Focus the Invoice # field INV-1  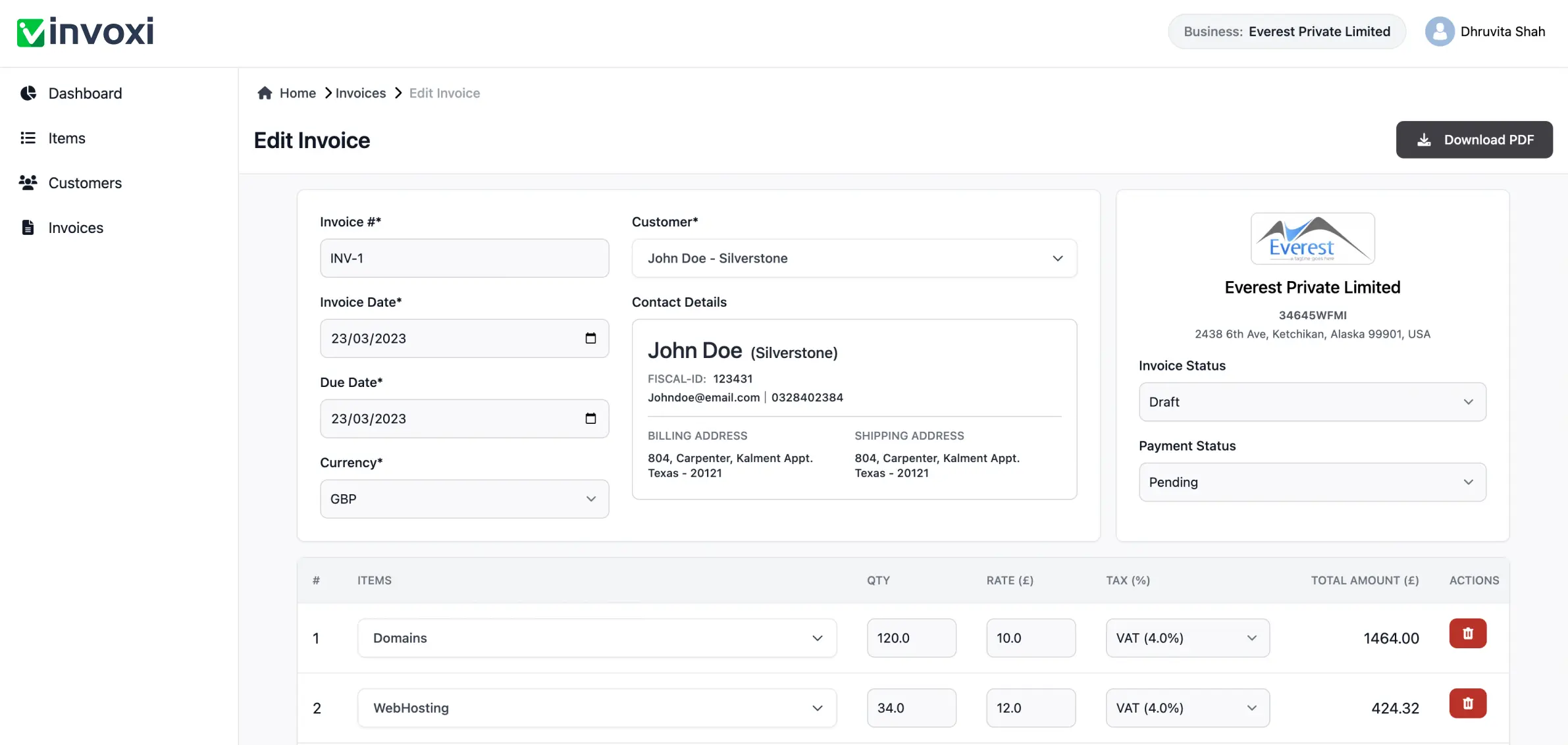tap(464, 258)
